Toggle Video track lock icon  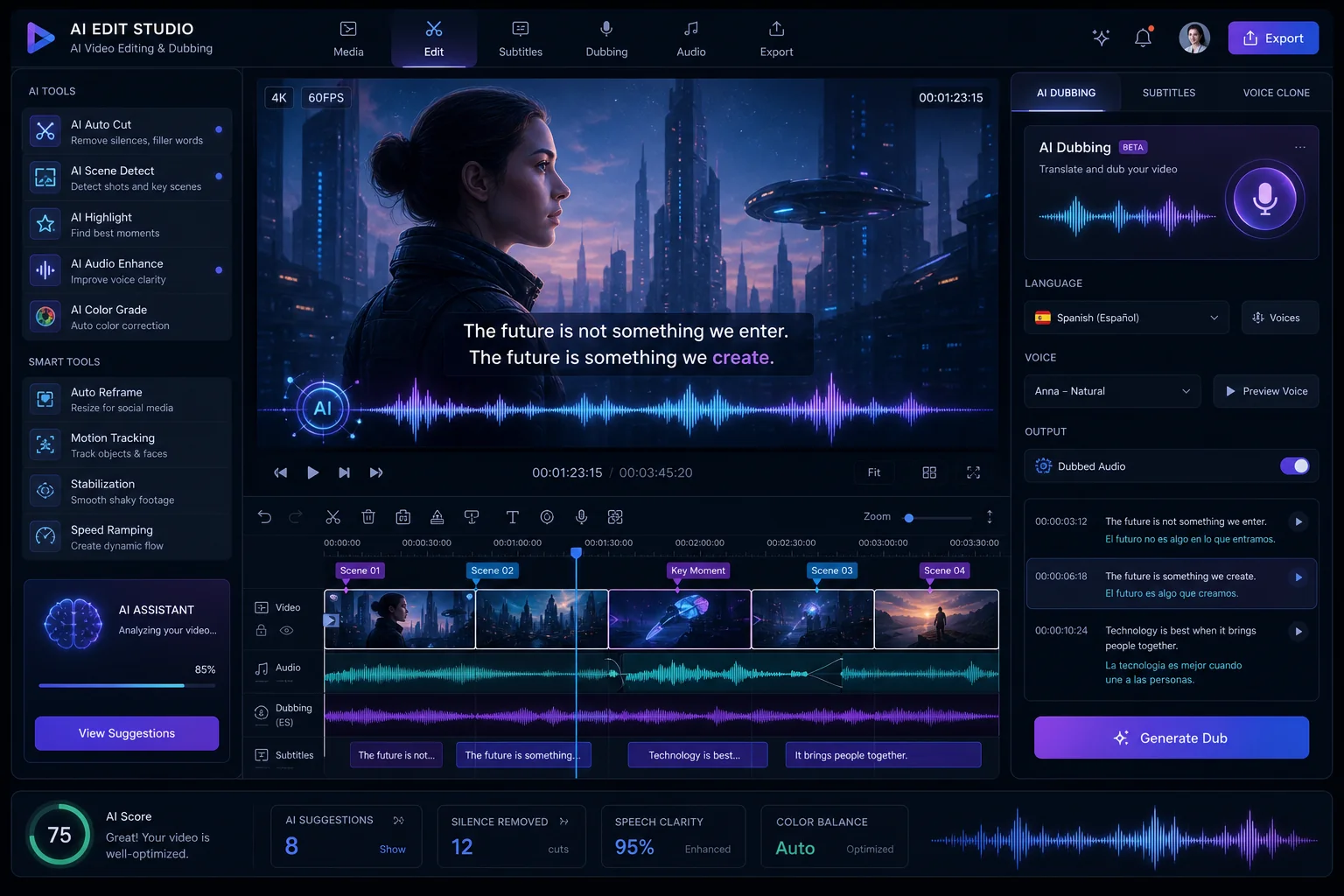[261, 630]
